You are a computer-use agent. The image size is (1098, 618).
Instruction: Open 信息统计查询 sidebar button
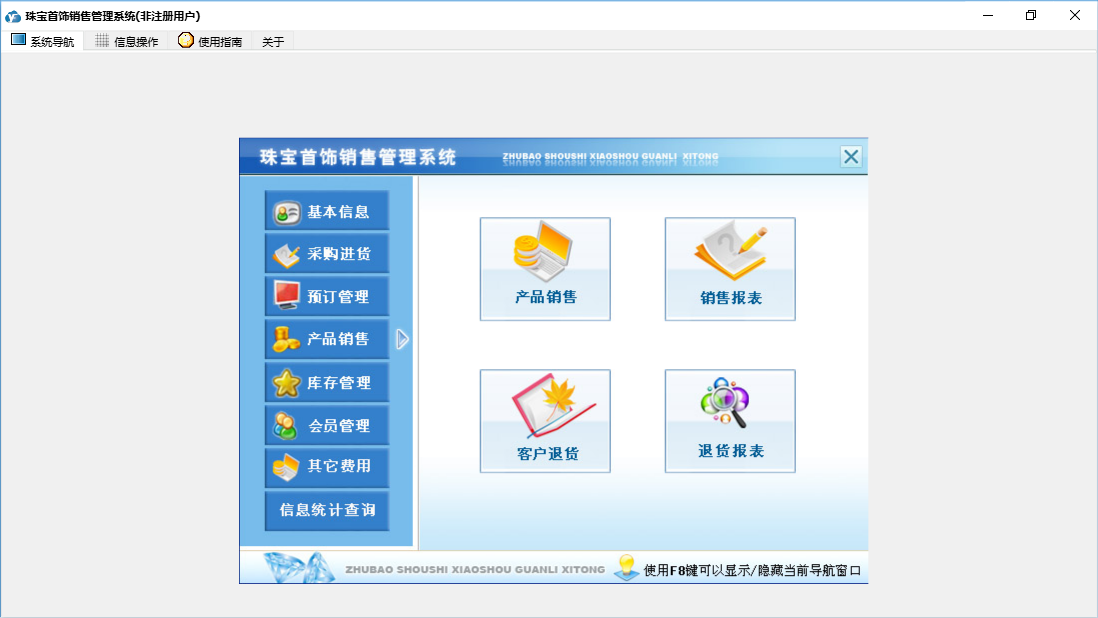[327, 510]
